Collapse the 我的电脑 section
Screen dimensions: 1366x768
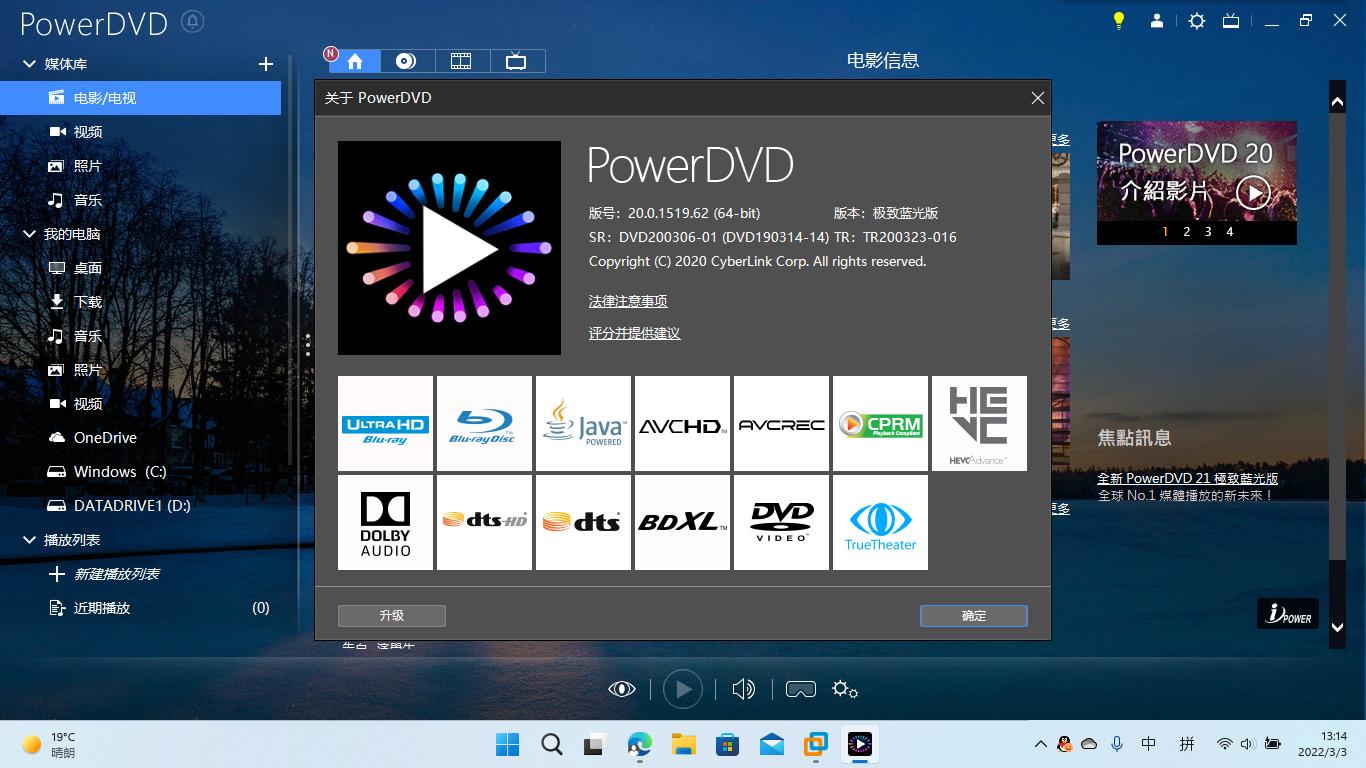29,234
